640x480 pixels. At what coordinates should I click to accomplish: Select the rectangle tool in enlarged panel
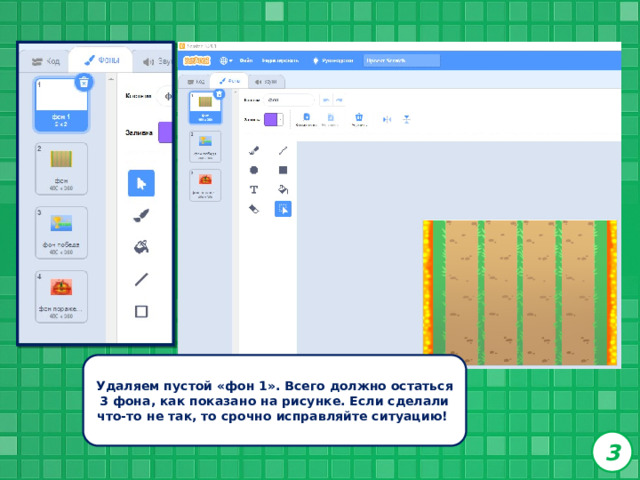141,311
